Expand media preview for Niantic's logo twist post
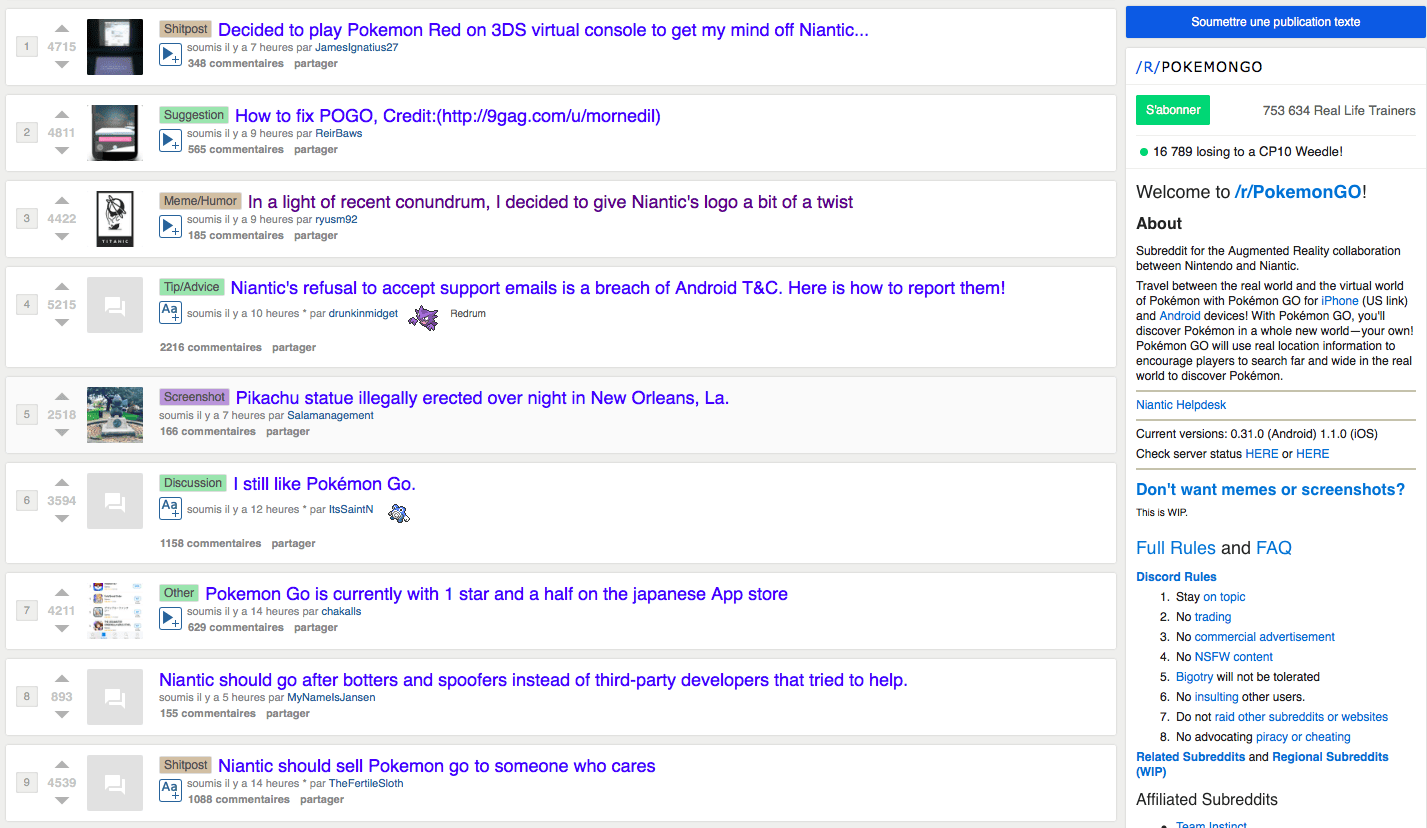Image resolution: width=1427 pixels, height=828 pixels. pos(170,226)
